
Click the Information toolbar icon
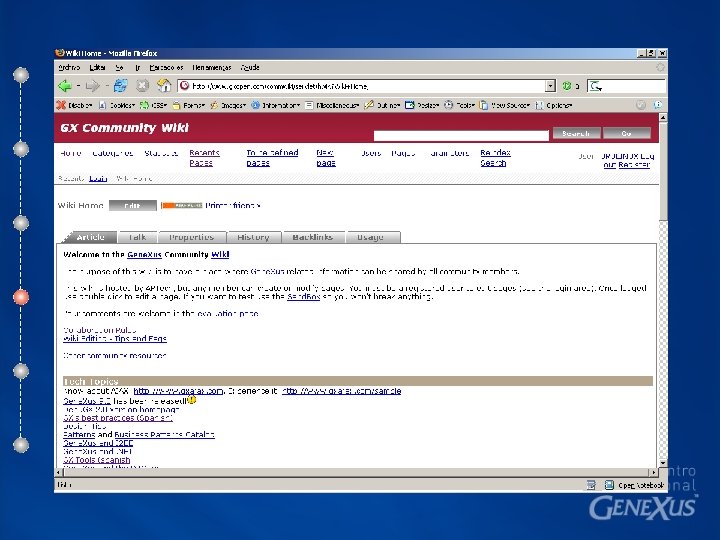(255, 105)
